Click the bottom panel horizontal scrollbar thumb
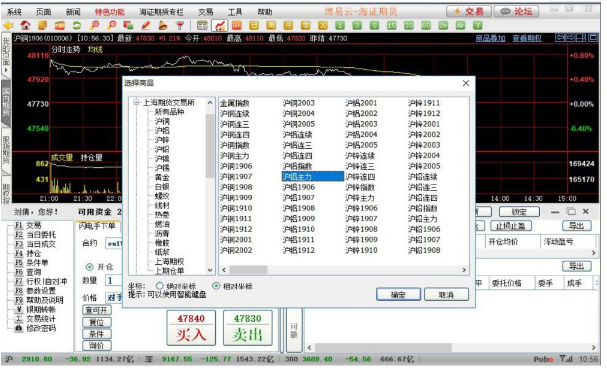Image resolution: width=607 pixels, height=368 pixels. (383, 347)
